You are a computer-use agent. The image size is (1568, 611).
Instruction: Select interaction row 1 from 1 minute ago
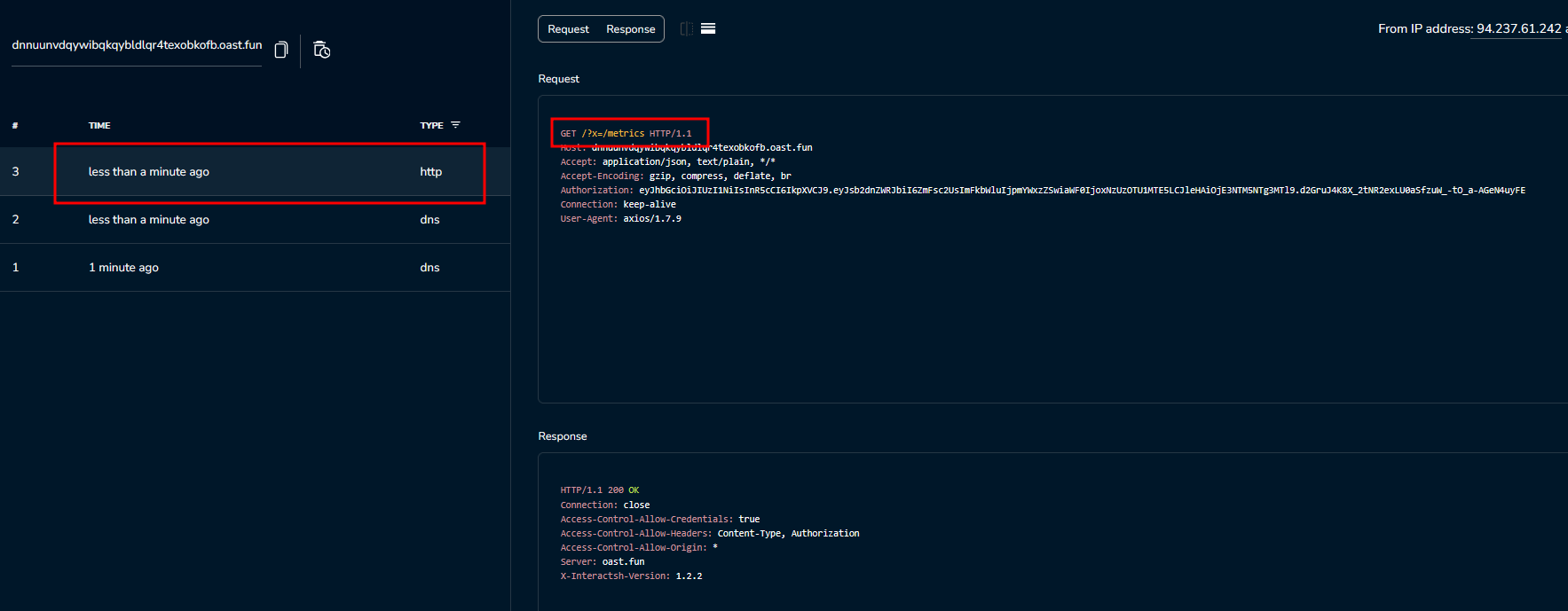point(255,267)
